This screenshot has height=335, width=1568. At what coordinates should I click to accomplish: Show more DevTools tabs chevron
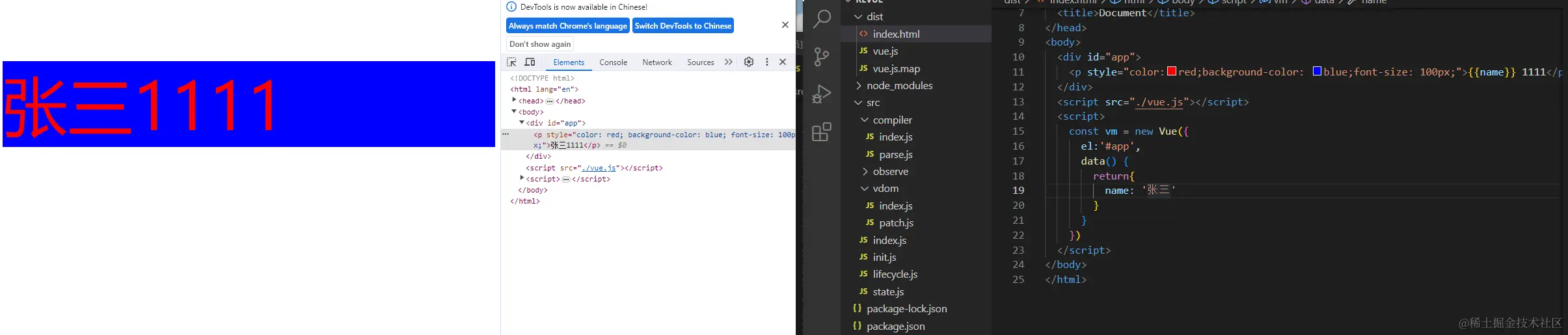pyautogui.click(x=729, y=62)
